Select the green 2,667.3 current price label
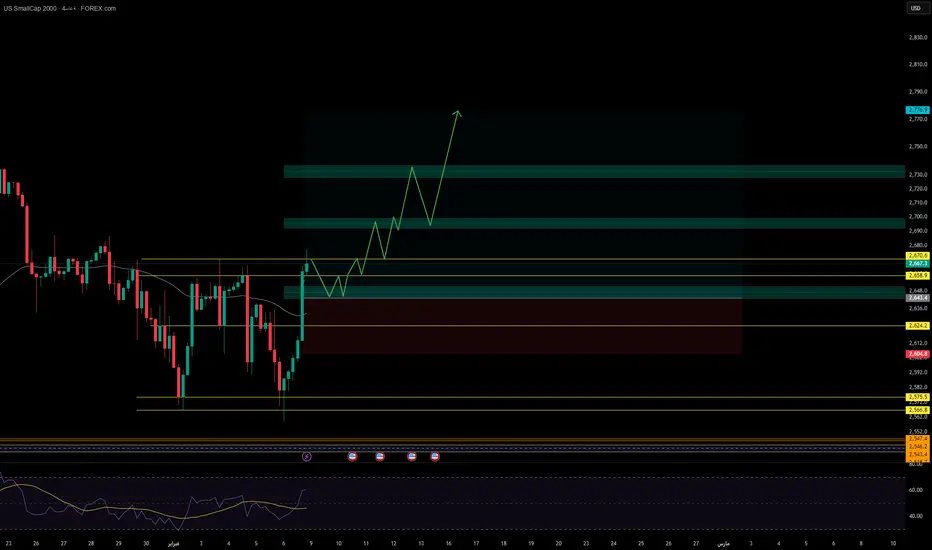The width and height of the screenshot is (932, 550). click(x=918, y=263)
